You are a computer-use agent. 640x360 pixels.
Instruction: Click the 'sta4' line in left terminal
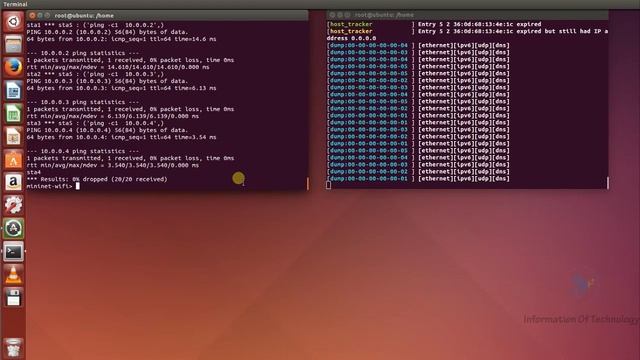pos(33,172)
